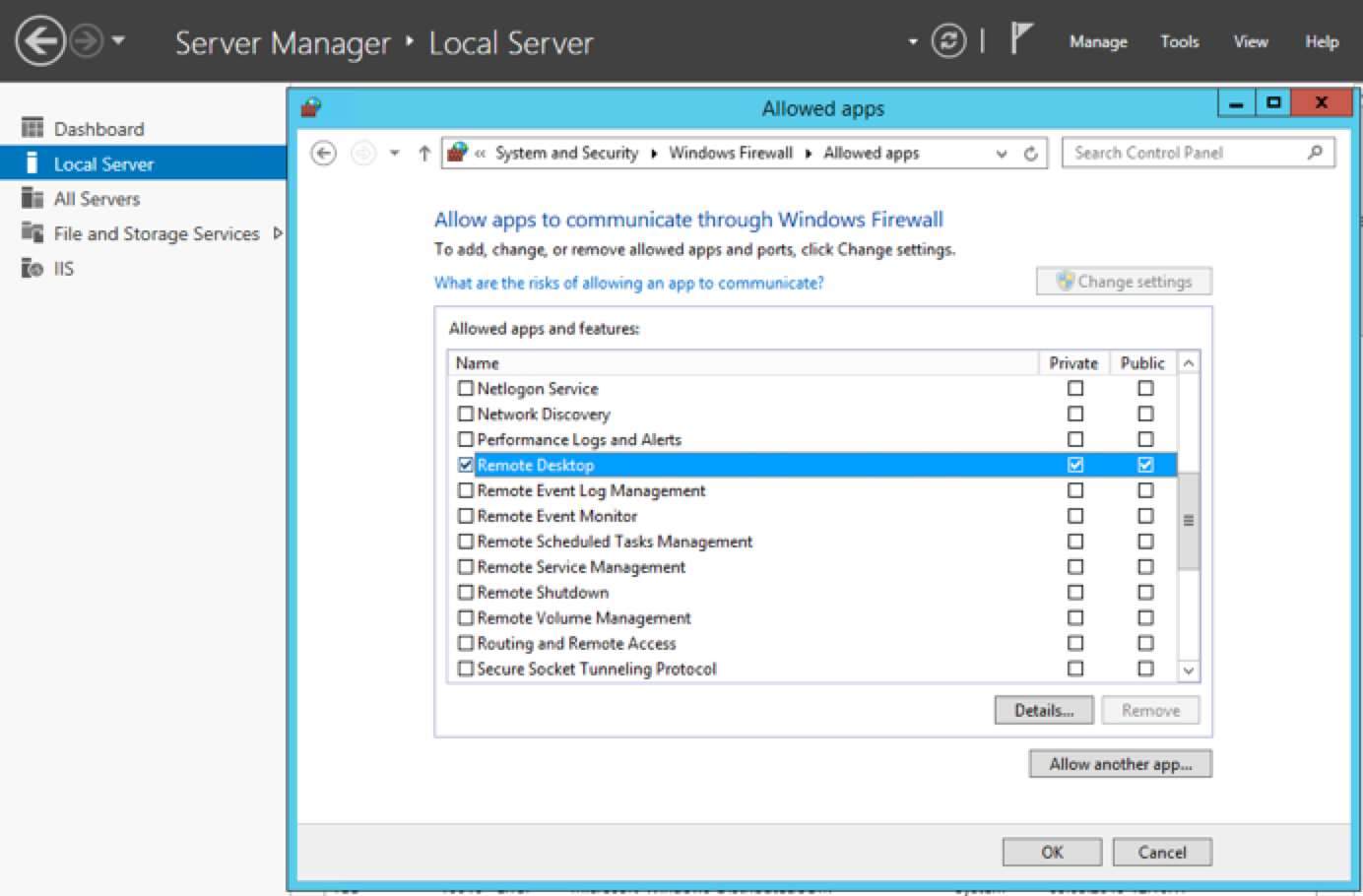This screenshot has height=896, width=1363.
Task: Click the Change settings button
Action: tap(1124, 281)
